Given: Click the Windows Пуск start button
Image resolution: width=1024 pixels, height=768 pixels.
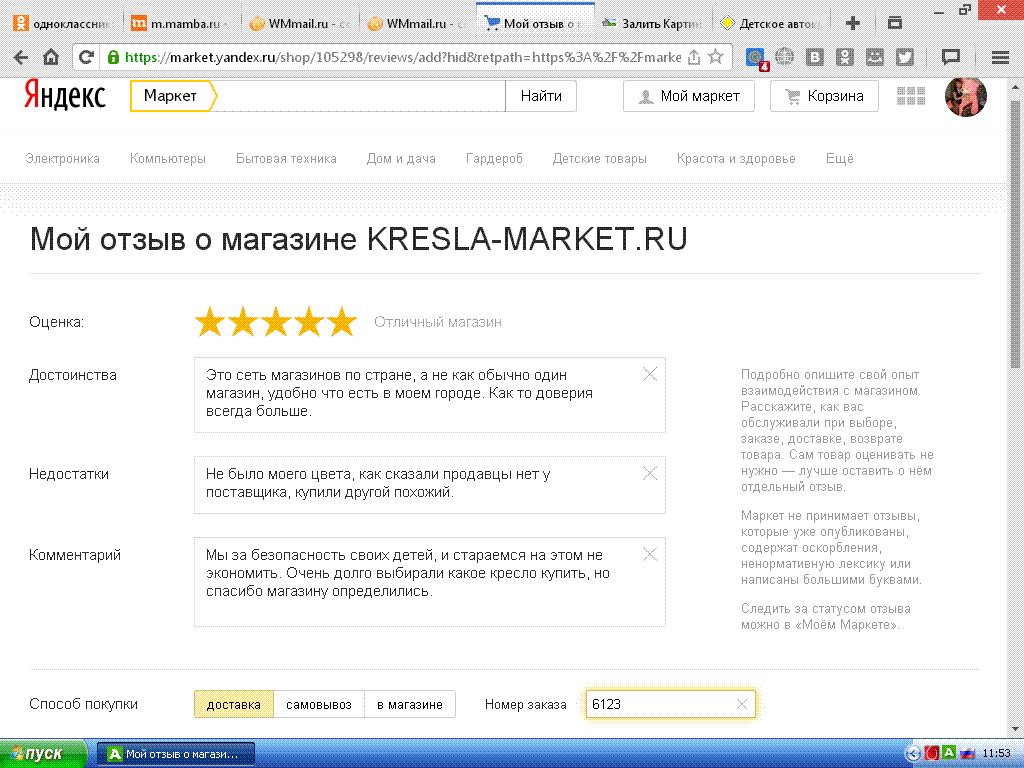Looking at the screenshot, I should click(43, 754).
